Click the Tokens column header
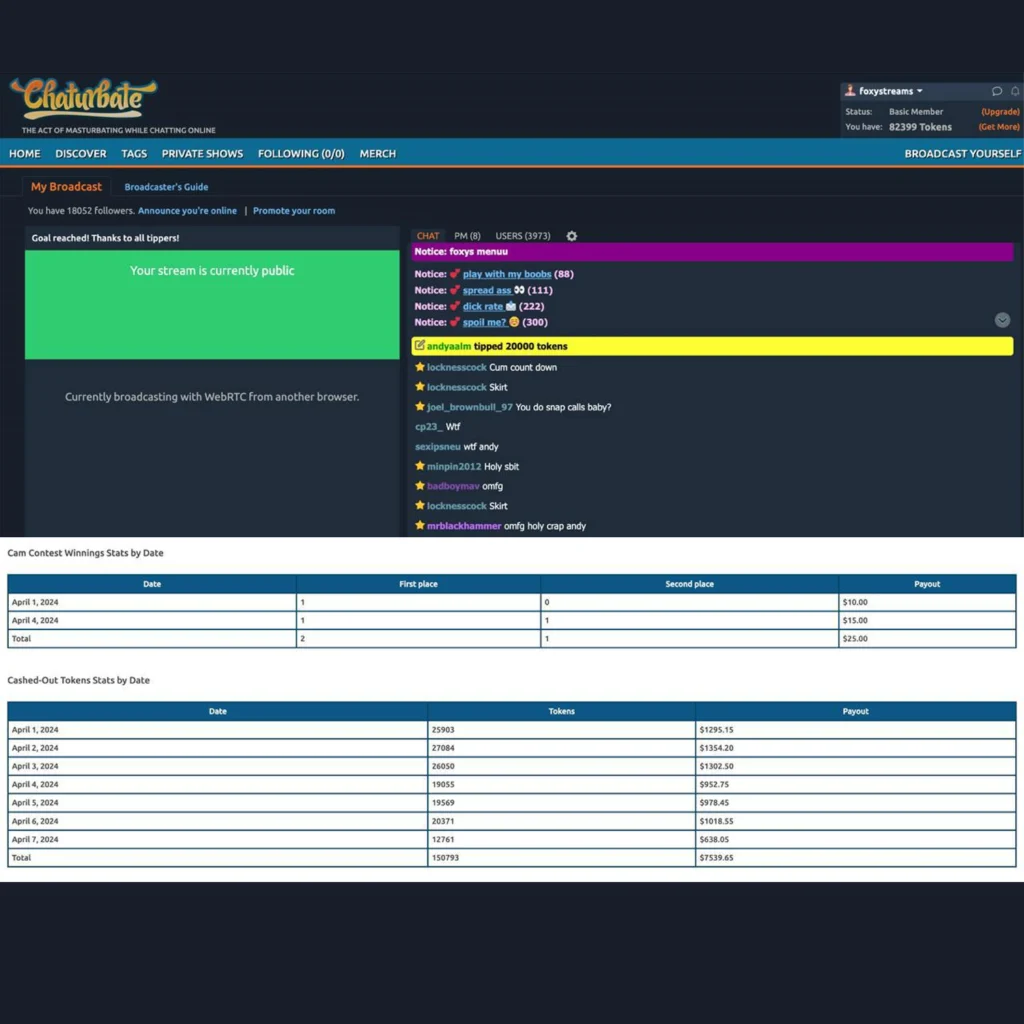Image resolution: width=1024 pixels, height=1024 pixels. [561, 711]
